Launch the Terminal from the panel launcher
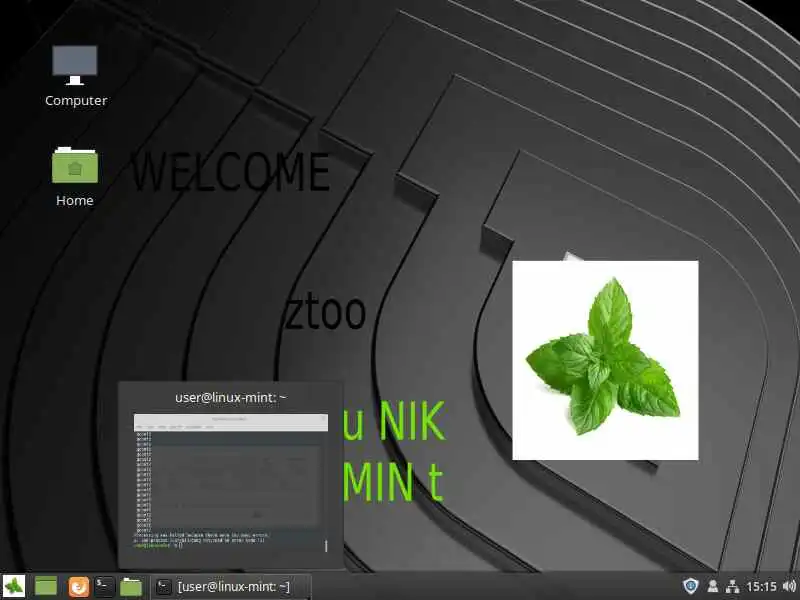 pyautogui.click(x=104, y=586)
